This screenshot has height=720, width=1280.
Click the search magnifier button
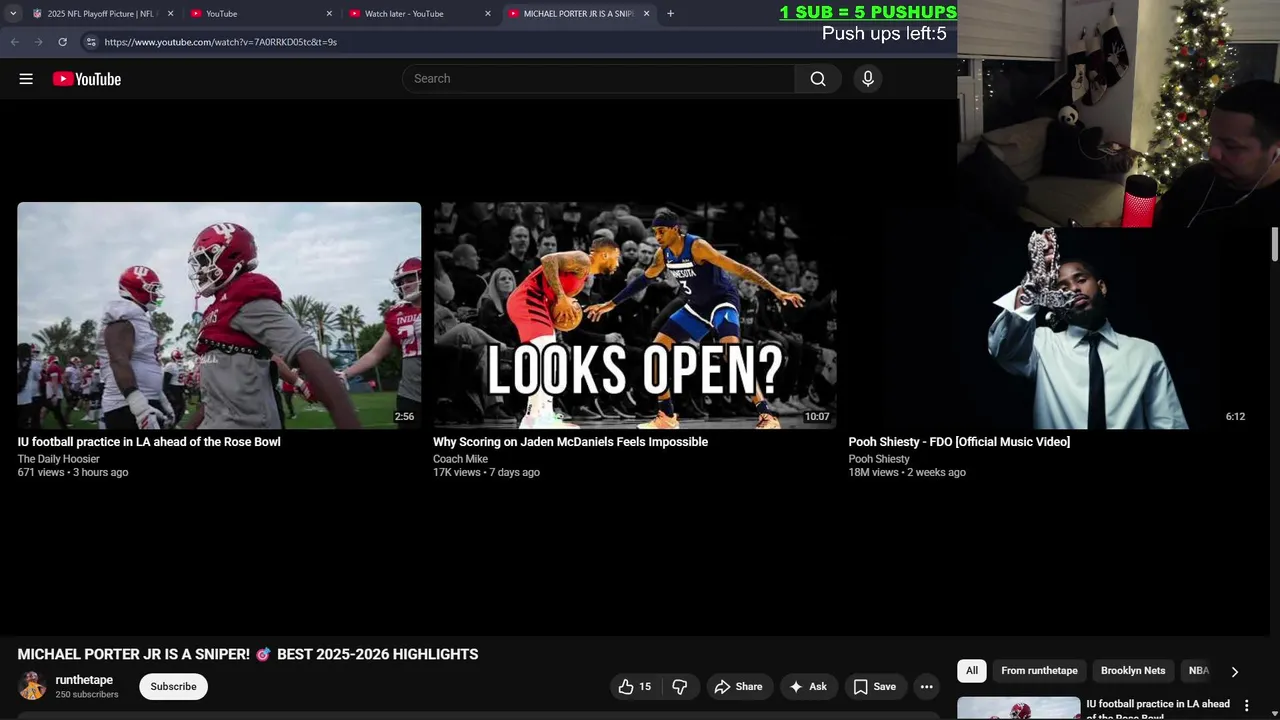(x=818, y=79)
